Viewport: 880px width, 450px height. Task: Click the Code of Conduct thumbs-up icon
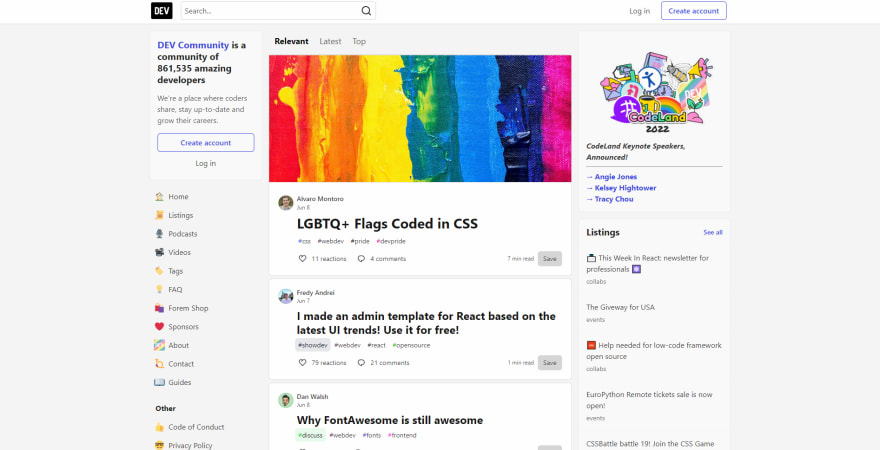[159, 427]
